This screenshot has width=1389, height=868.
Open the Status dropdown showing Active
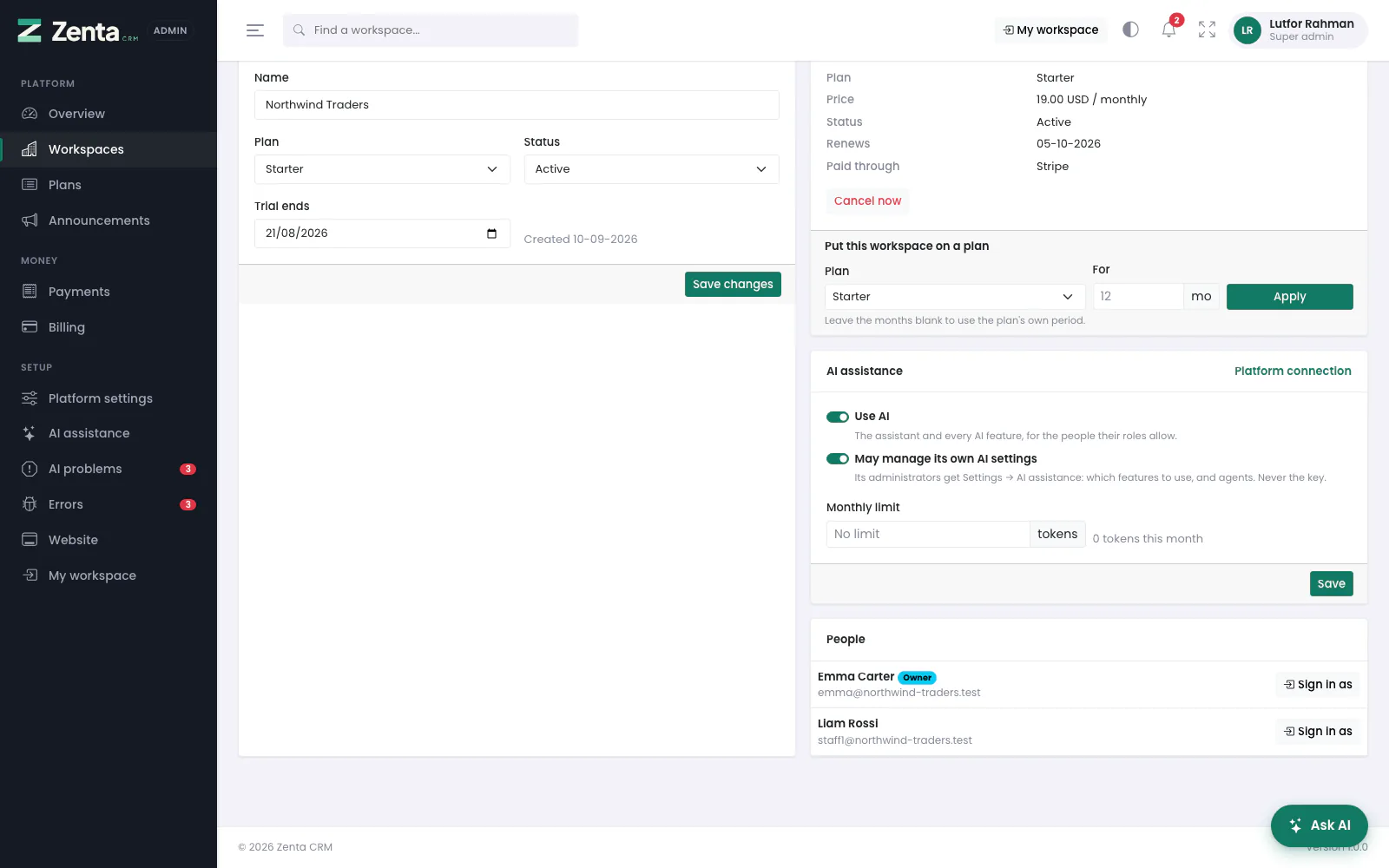[x=651, y=169]
